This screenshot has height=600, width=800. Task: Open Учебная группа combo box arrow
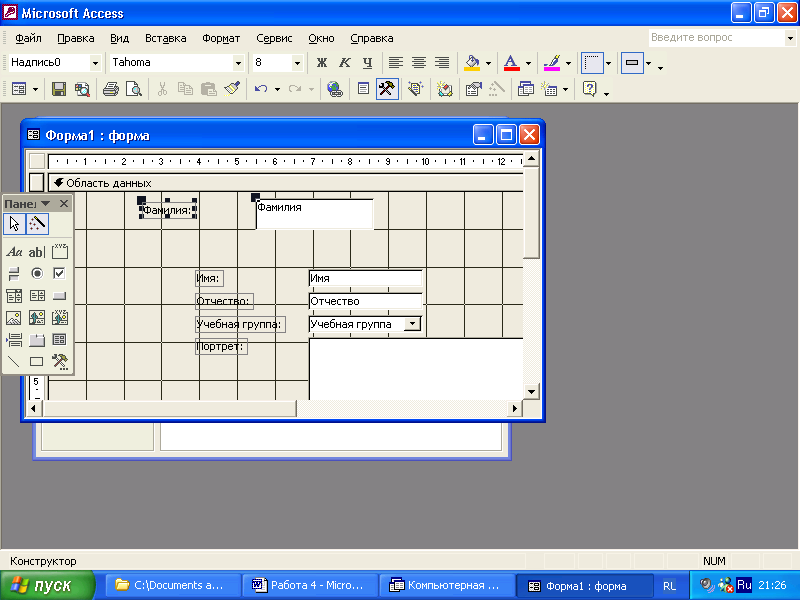click(412, 324)
